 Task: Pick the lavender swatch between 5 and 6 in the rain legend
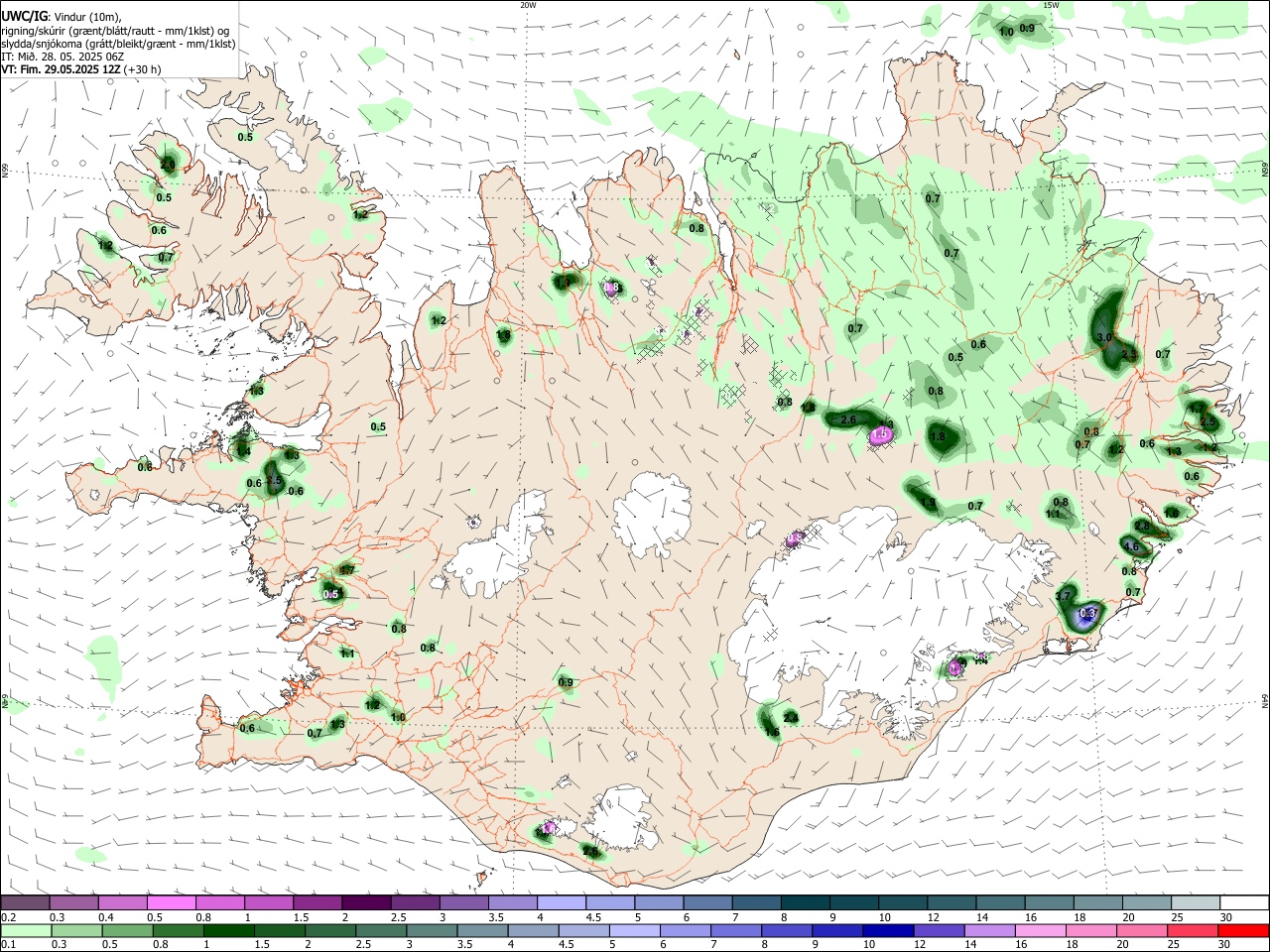point(635,930)
